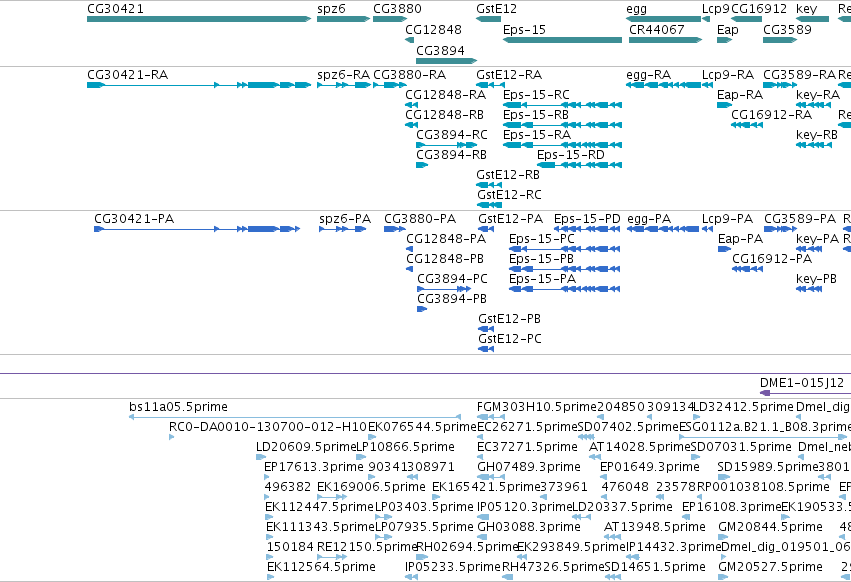
Task: Click the EK112447.5prime EST label
Action: pos(320,507)
